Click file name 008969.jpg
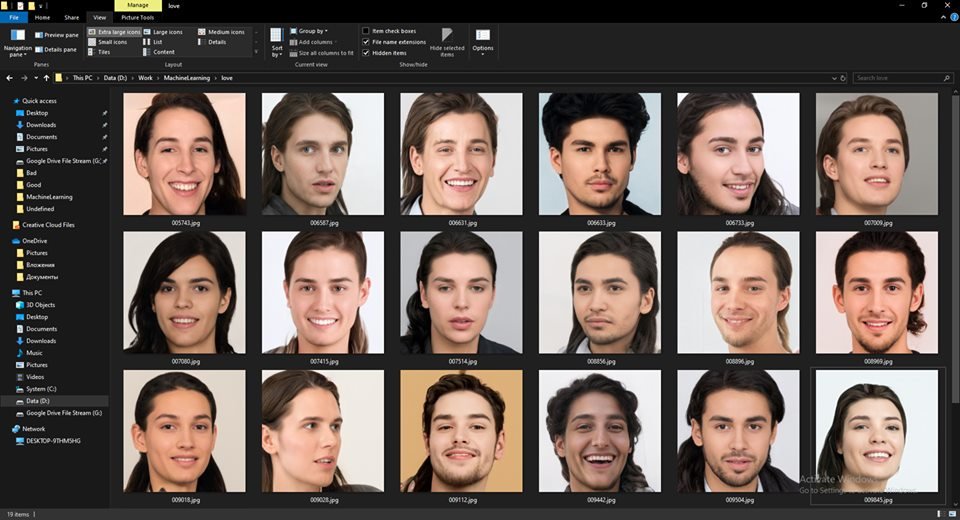 (878, 361)
